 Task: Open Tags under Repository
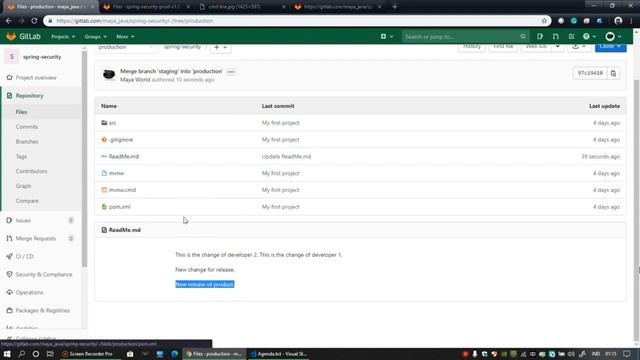(x=21, y=156)
